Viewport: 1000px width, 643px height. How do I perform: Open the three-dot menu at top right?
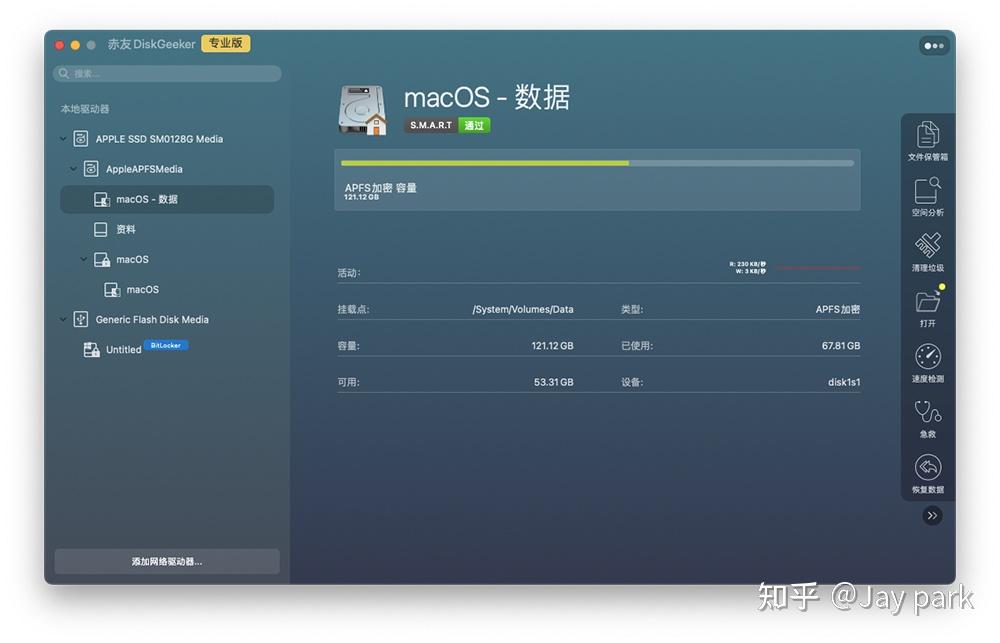[x=932, y=44]
